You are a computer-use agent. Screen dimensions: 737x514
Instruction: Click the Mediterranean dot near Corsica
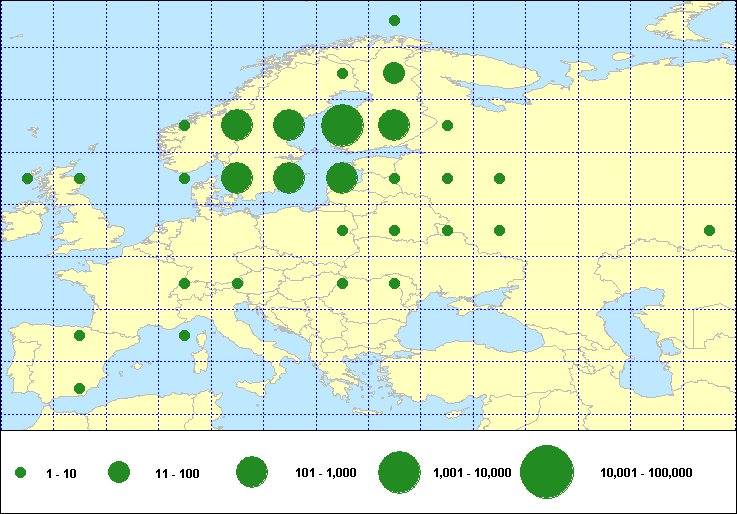pos(184,336)
